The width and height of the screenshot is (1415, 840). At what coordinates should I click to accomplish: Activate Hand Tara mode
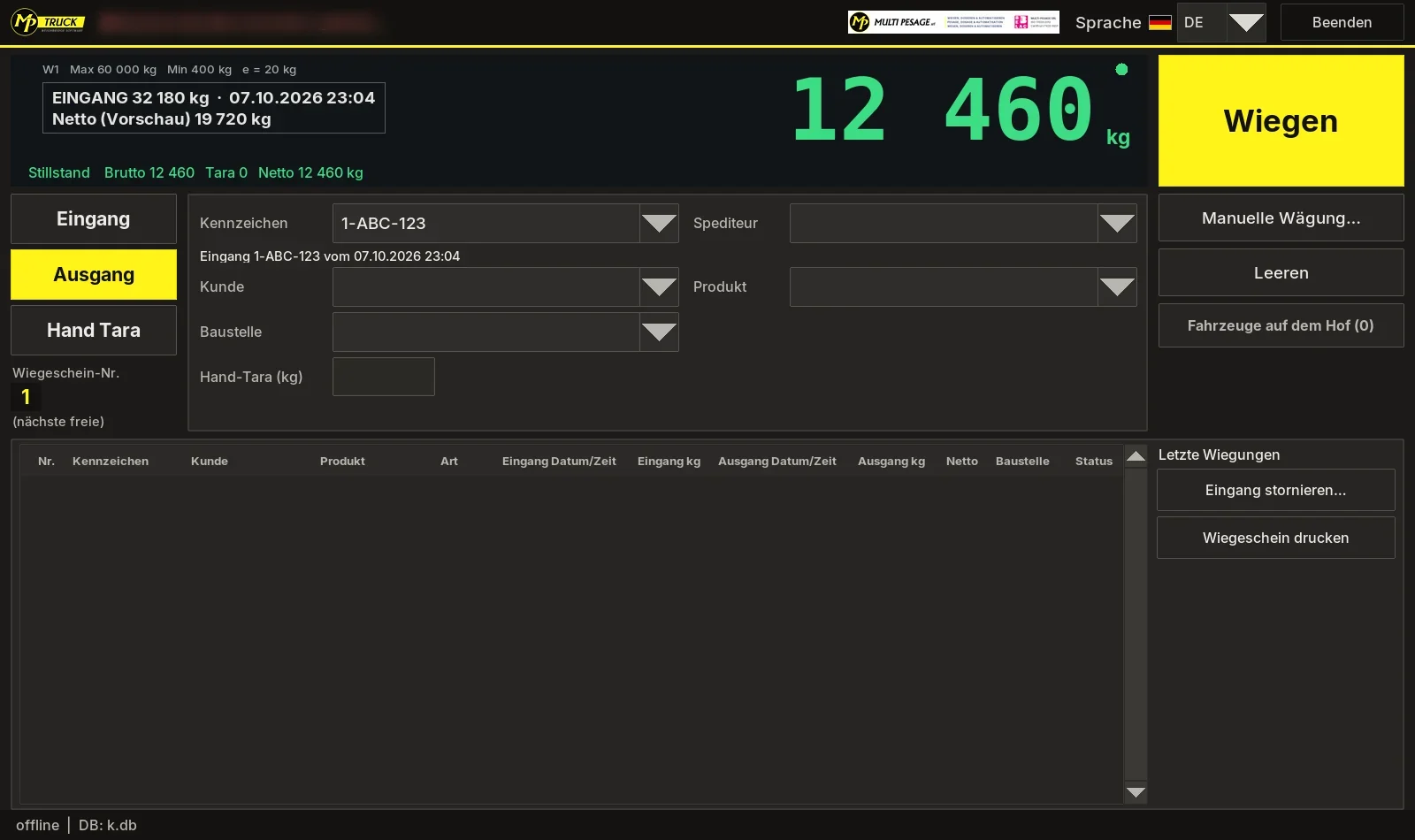click(x=94, y=331)
